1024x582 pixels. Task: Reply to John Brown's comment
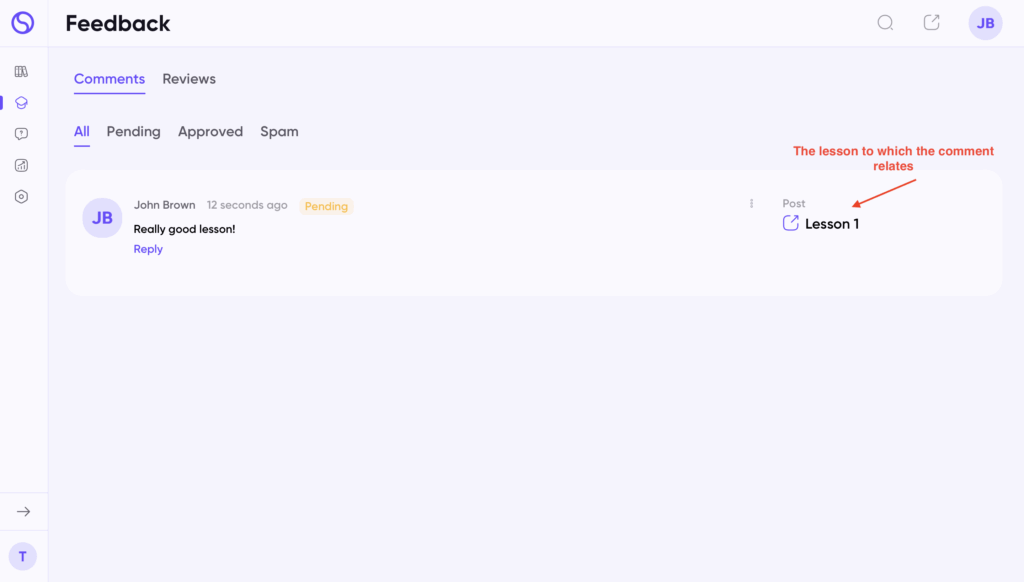tap(148, 249)
